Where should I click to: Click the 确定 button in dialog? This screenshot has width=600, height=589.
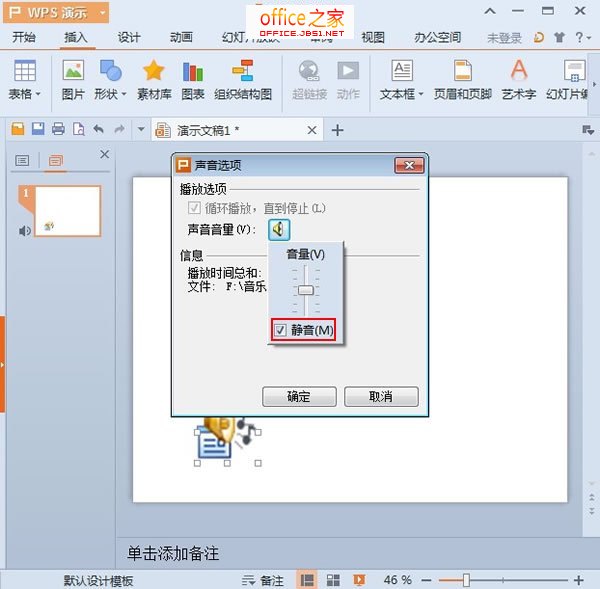299,396
